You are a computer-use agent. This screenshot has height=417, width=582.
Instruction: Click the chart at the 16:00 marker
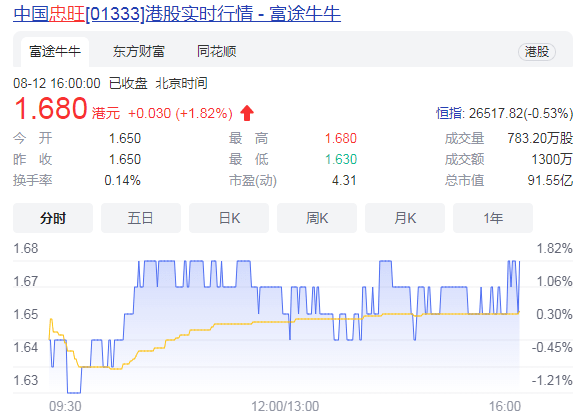point(505,406)
